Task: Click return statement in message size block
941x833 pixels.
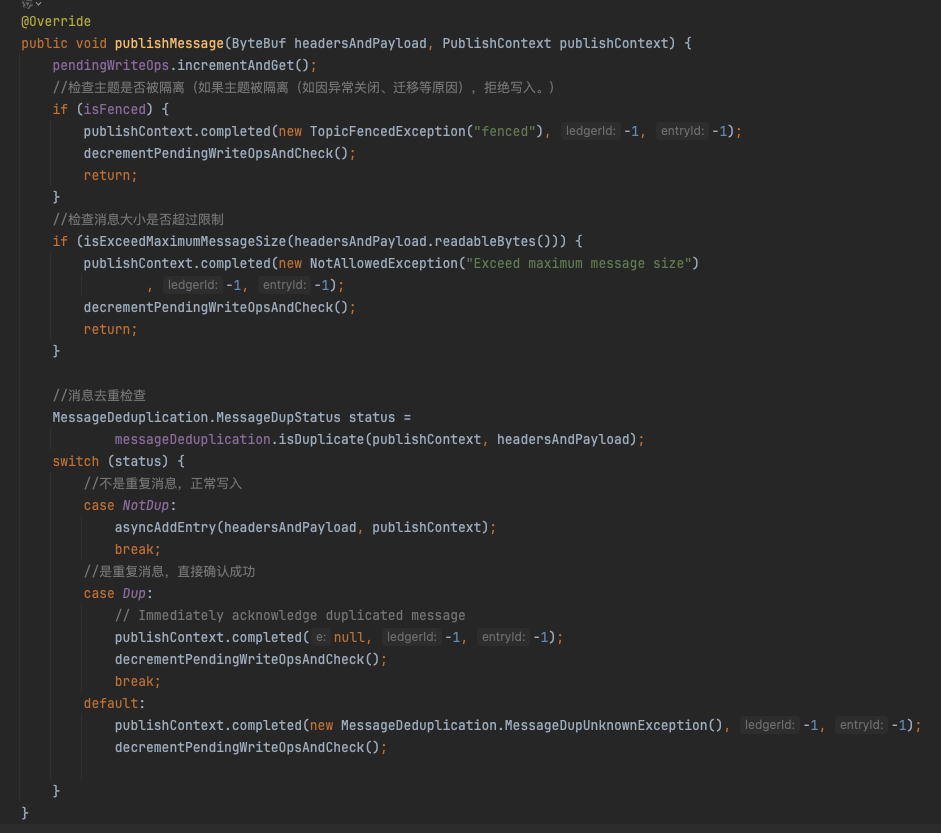Action: point(110,329)
